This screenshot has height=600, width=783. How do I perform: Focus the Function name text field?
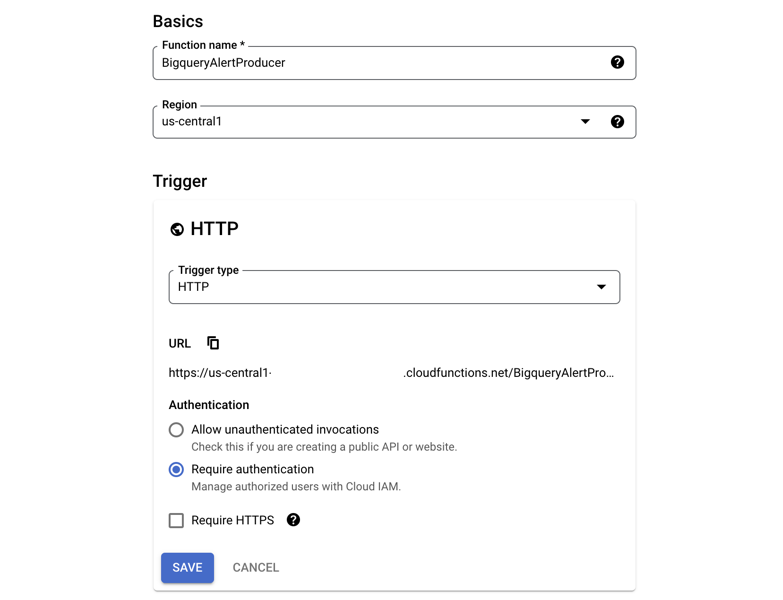(x=380, y=63)
